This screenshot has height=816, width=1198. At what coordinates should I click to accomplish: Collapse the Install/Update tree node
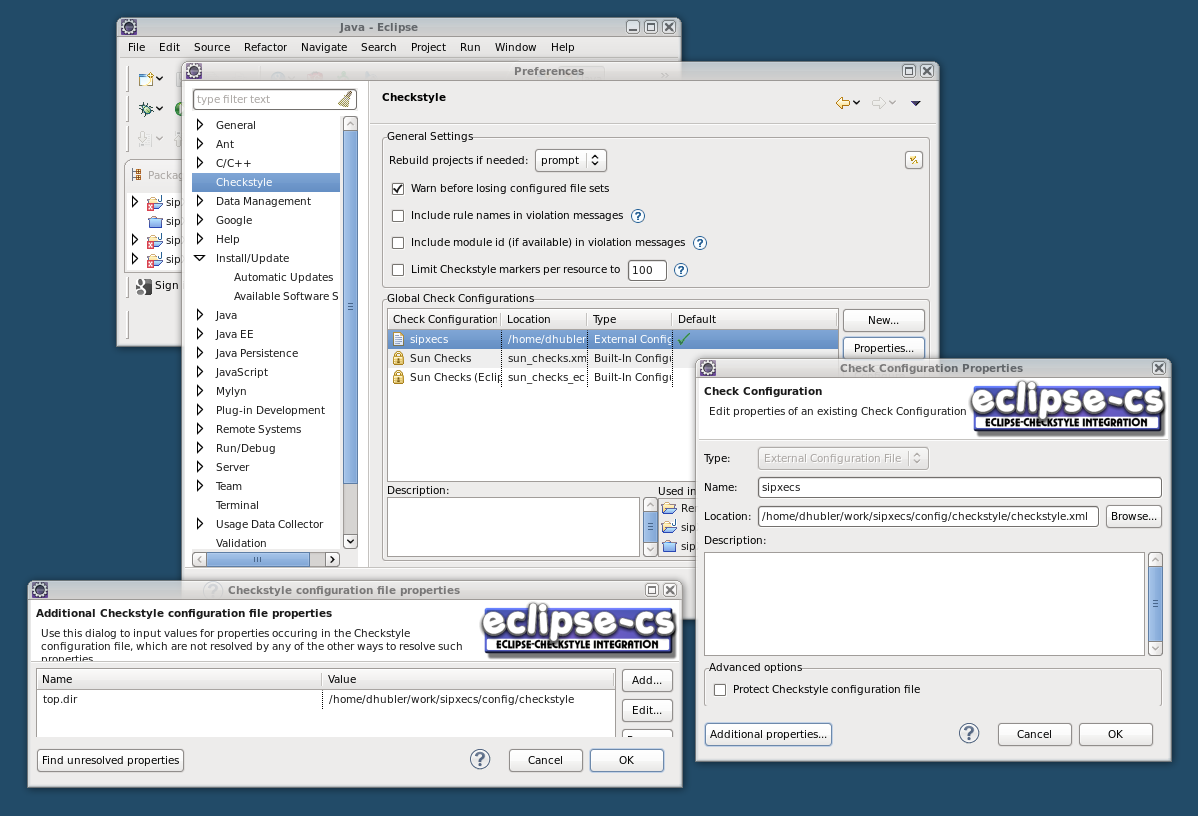tap(201, 258)
